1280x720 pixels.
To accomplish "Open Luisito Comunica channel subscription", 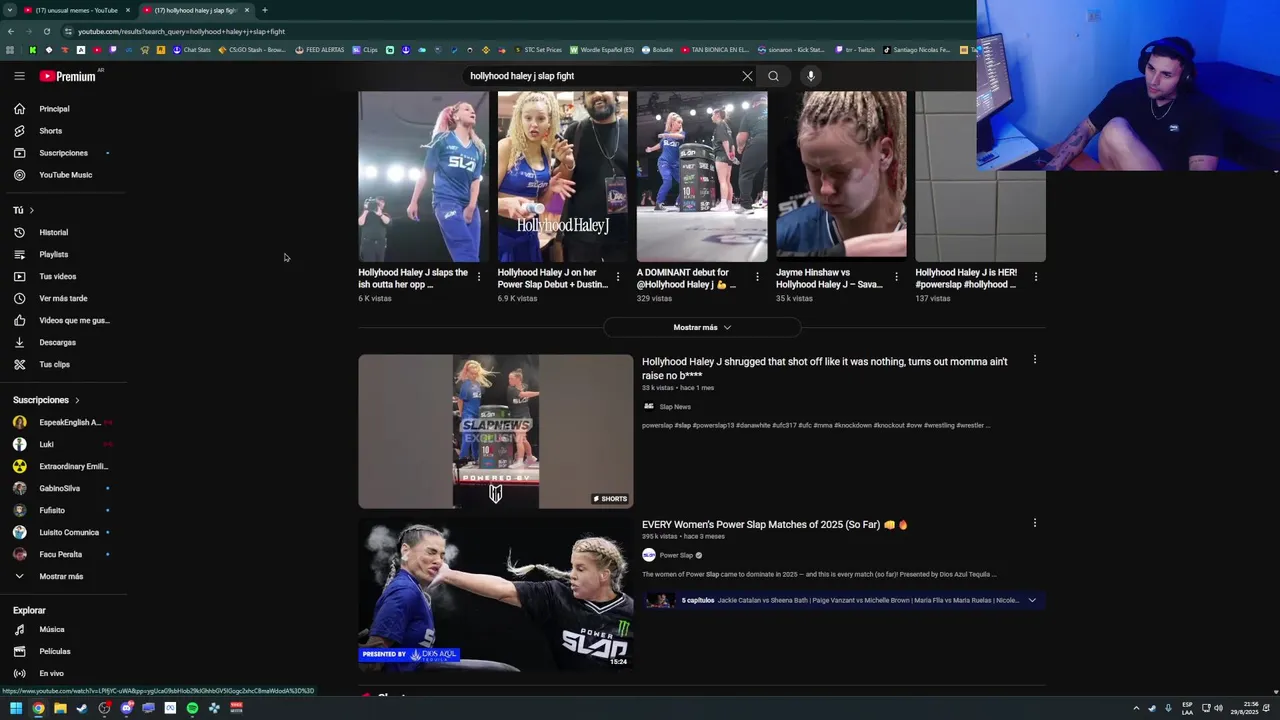I will 63,532.
